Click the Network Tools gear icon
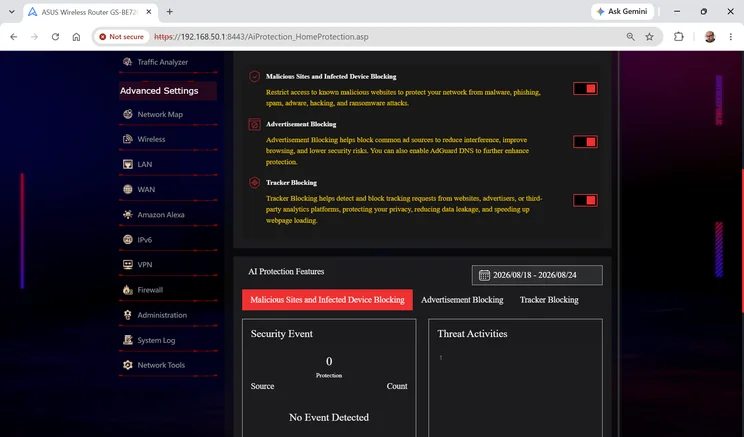 click(x=128, y=365)
